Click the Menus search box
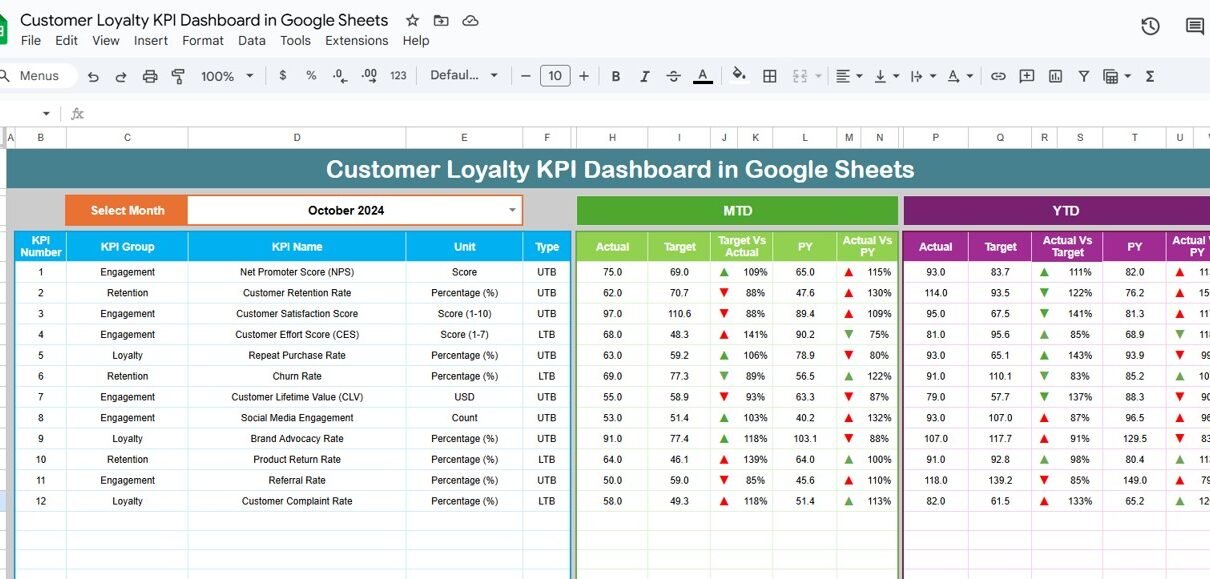The width and height of the screenshot is (1210, 579). (39, 76)
